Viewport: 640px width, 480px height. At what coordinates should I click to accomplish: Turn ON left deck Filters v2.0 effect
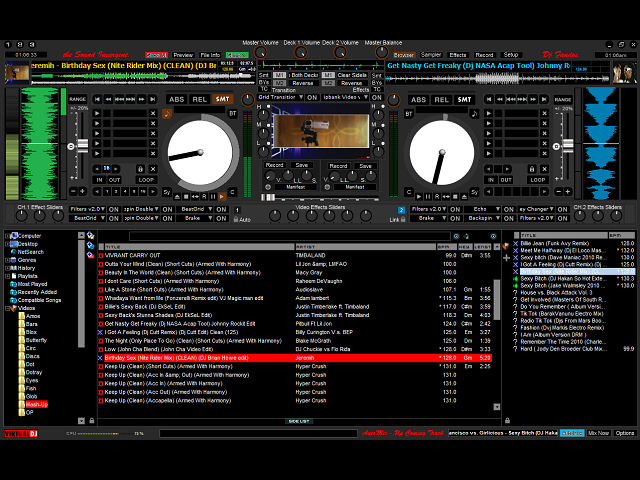114,209
